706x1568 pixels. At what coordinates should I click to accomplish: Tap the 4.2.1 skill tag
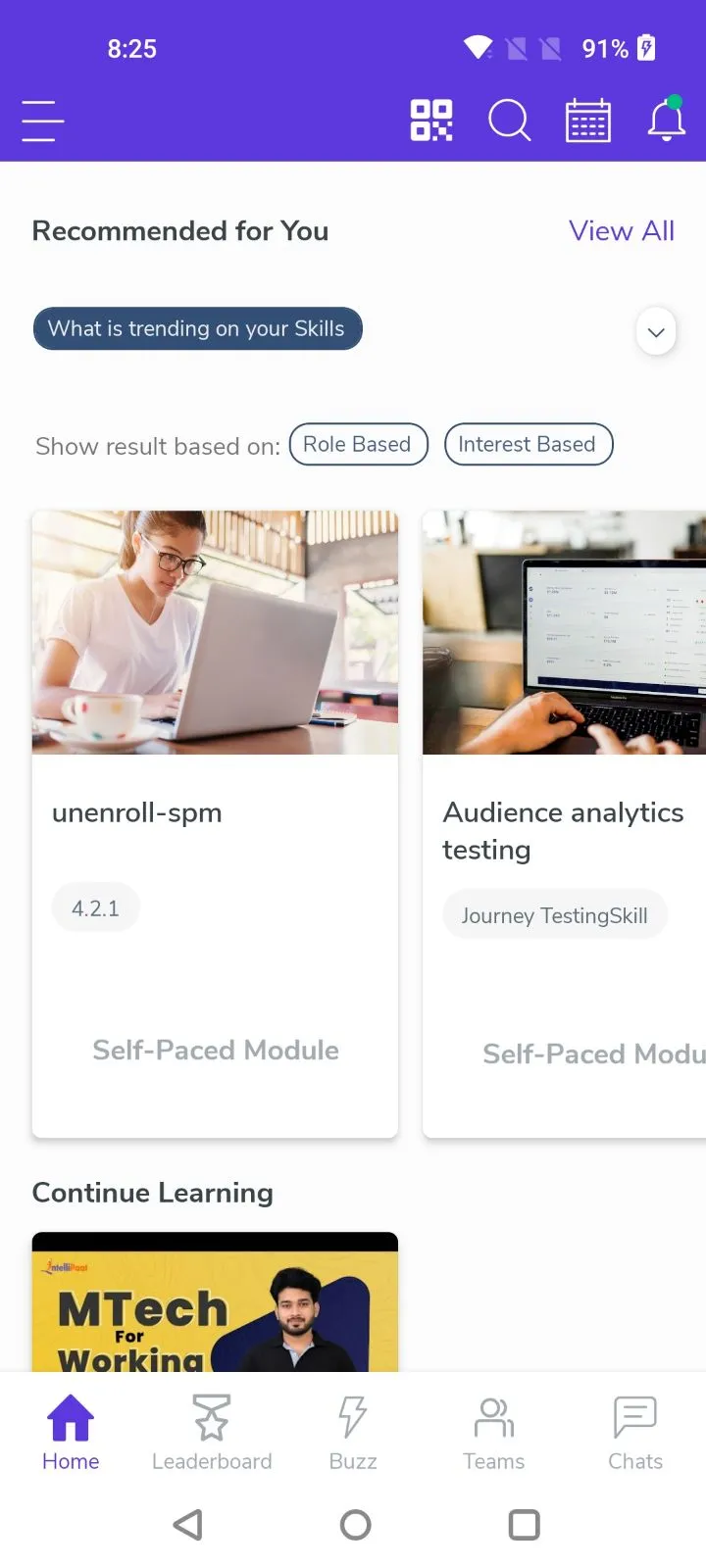click(95, 907)
